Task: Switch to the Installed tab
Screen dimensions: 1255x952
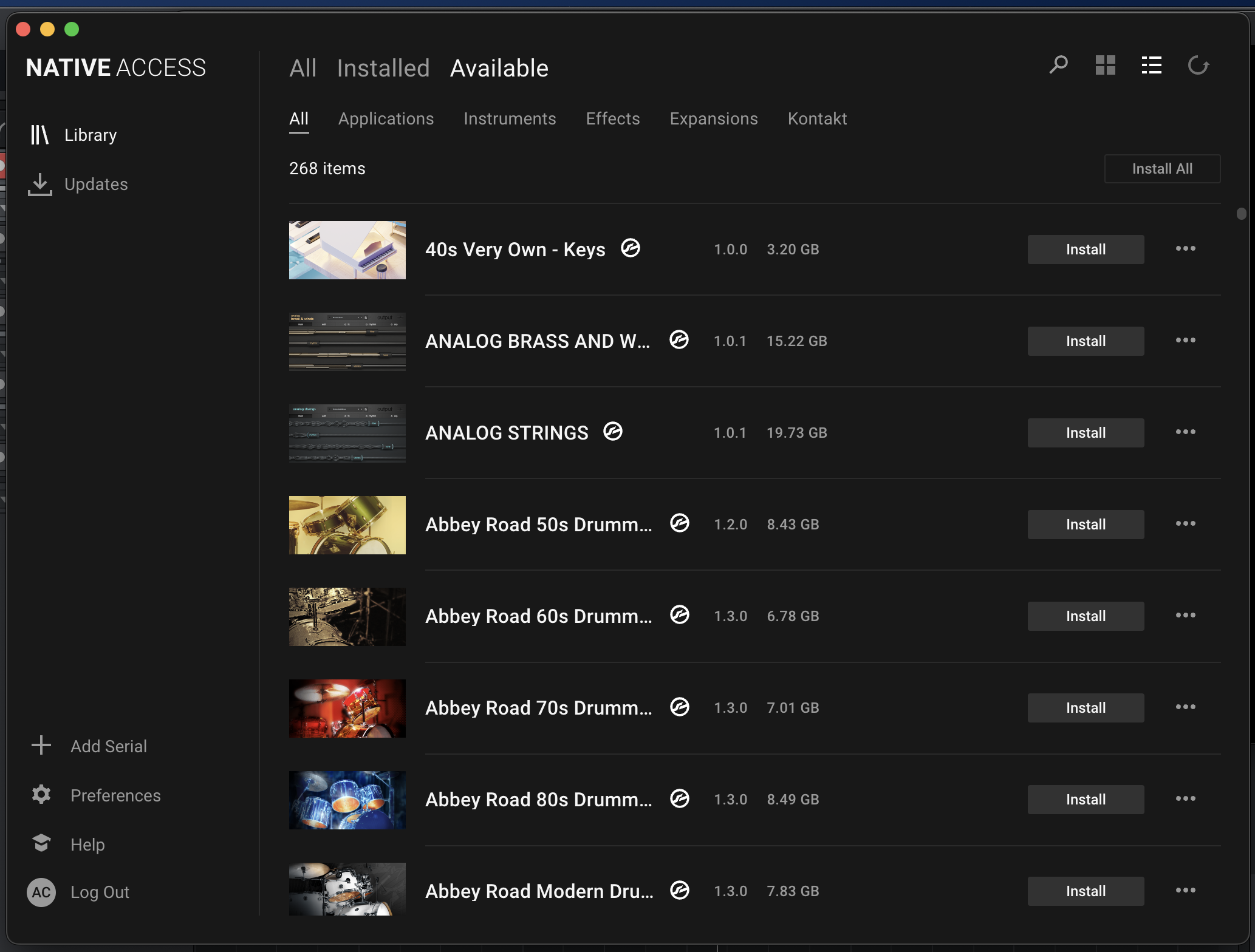Action: tap(383, 69)
